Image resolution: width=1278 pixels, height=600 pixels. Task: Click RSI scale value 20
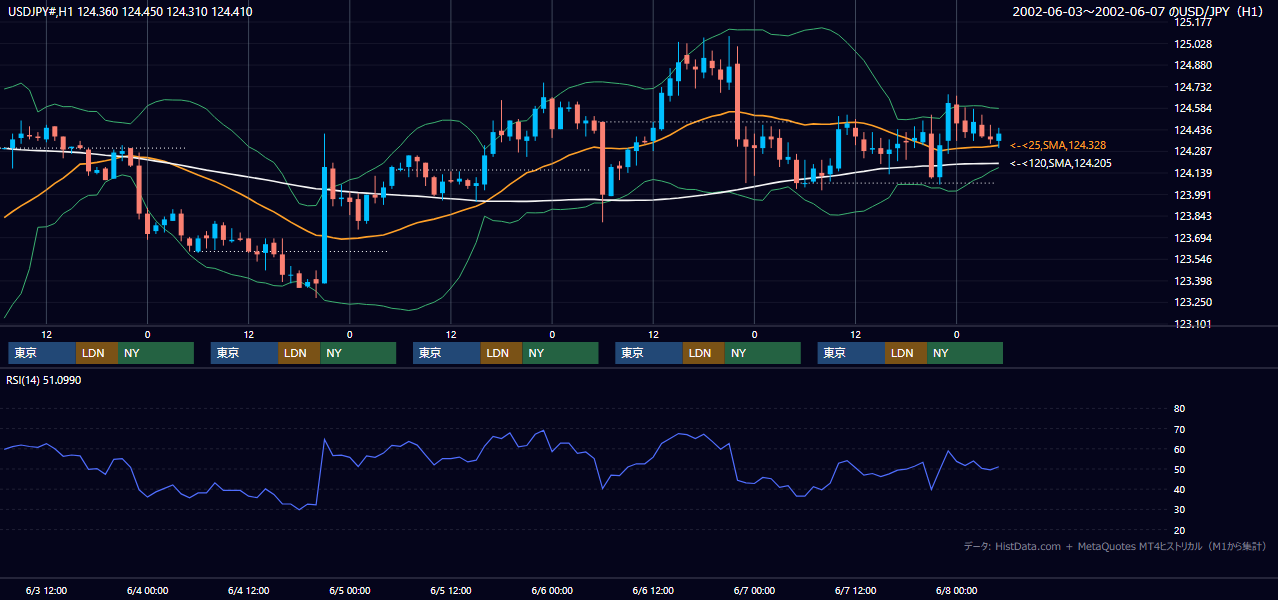coord(1179,530)
